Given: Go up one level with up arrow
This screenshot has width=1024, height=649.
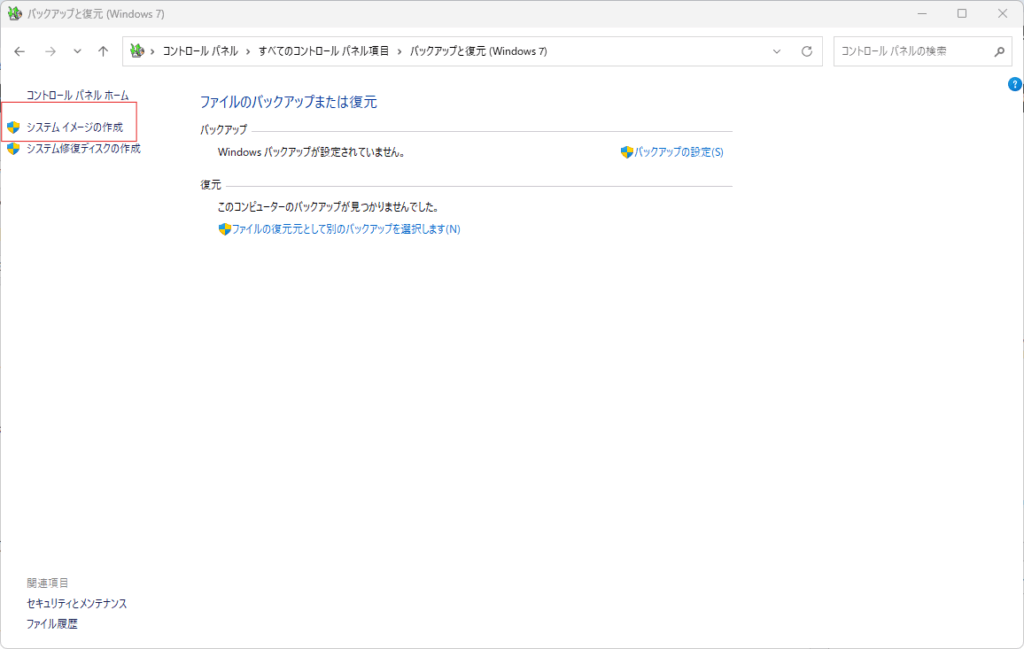Looking at the screenshot, I should click(103, 52).
